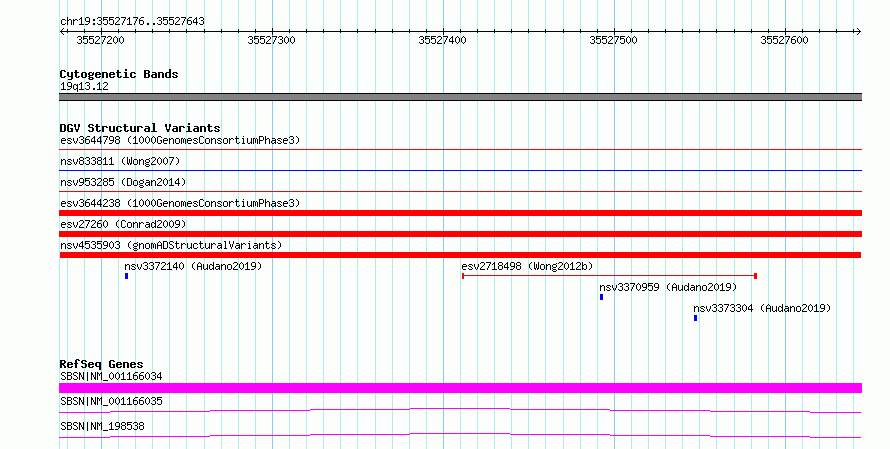890x449 pixels.
Task: Open the DGV Structural Variants track title
Action: point(140,128)
